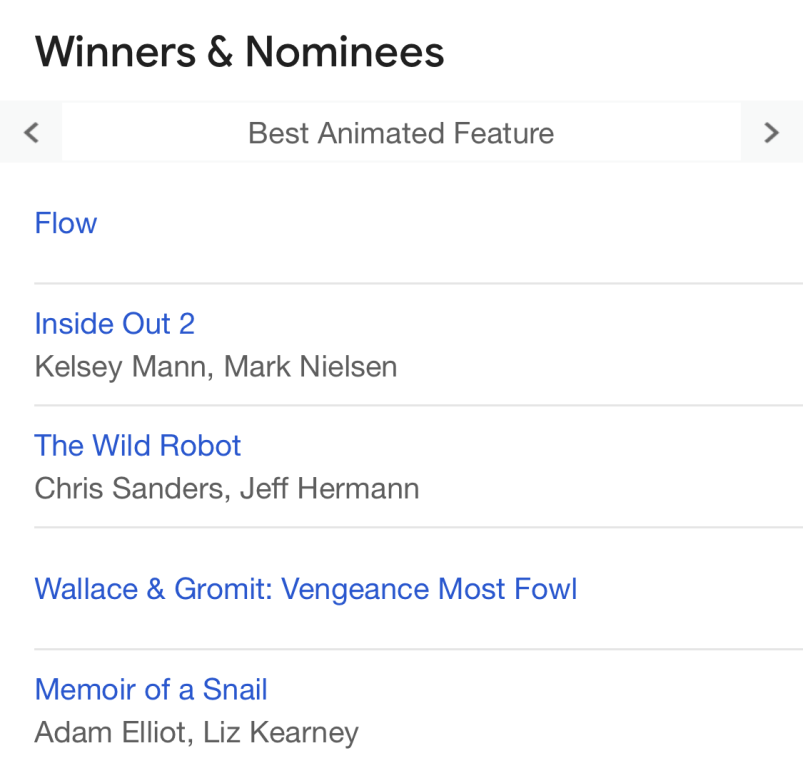The image size is (803, 768).
Task: Open the Inside Out 2 link
Action: [114, 323]
